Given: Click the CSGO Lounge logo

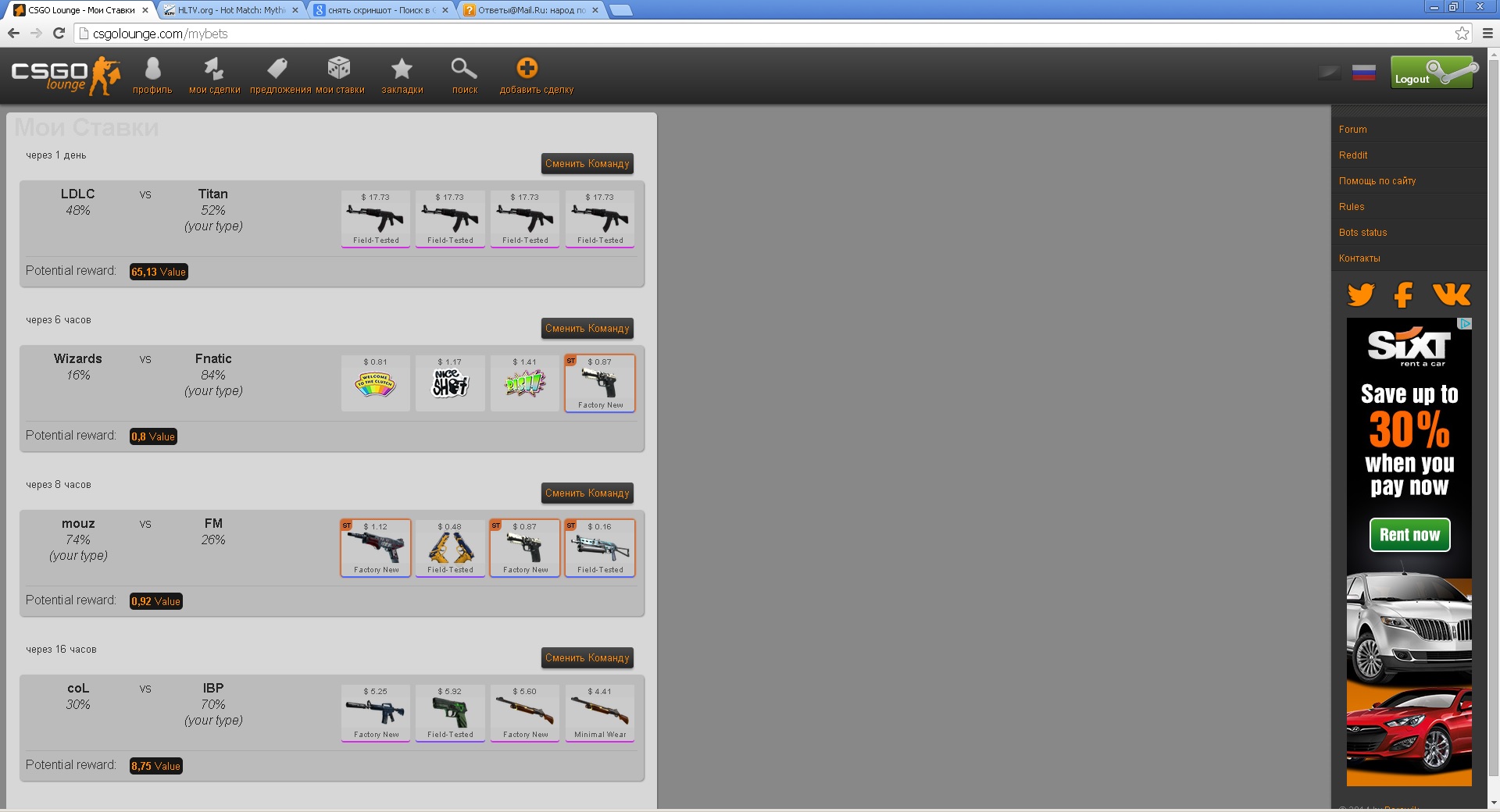Looking at the screenshot, I should [x=66, y=76].
